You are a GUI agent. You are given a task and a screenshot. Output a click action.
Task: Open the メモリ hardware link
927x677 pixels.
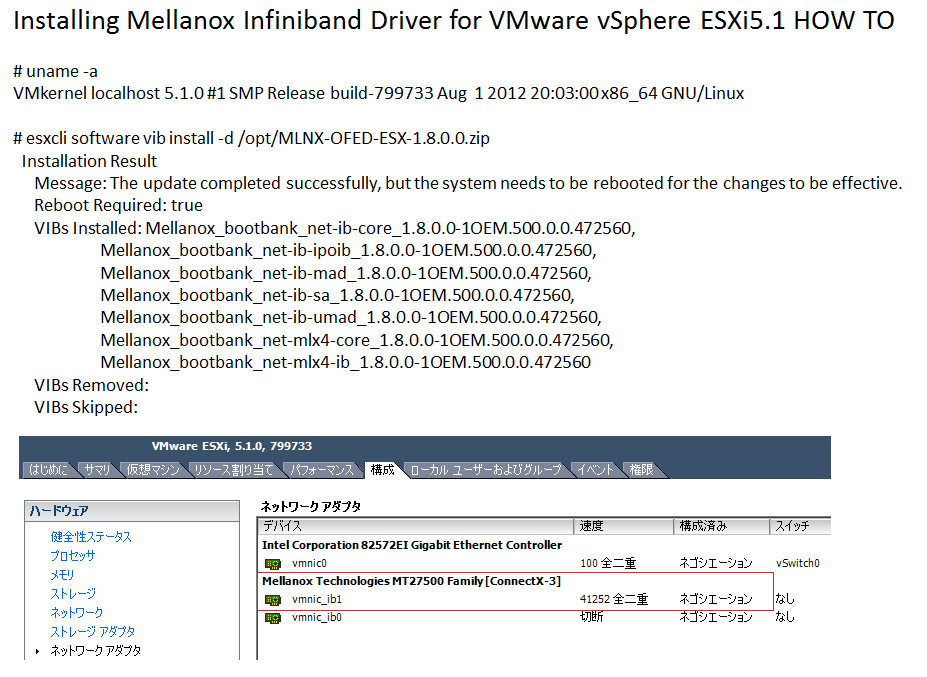coord(62,575)
